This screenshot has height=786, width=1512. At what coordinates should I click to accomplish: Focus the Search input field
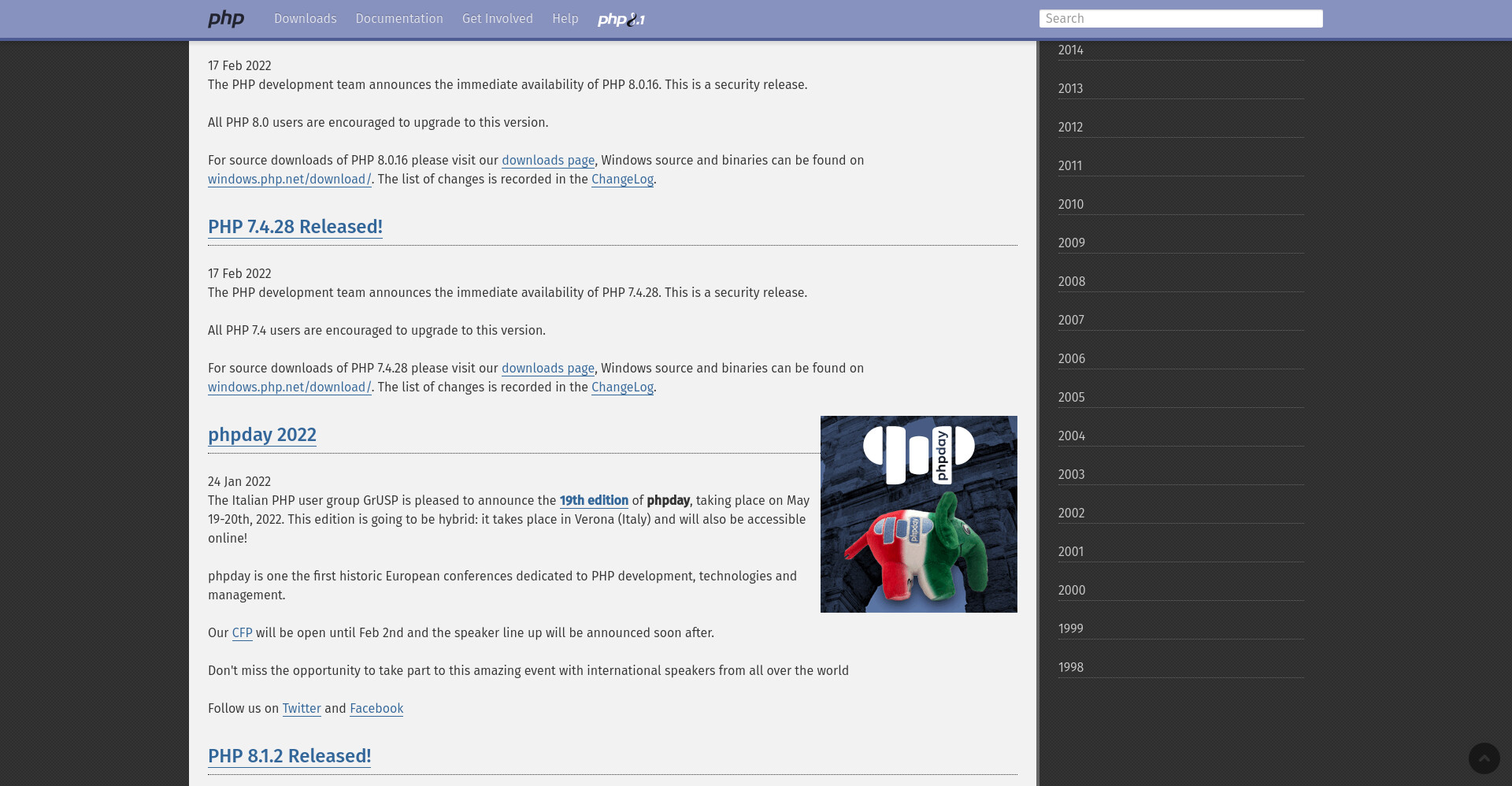pos(1180,19)
